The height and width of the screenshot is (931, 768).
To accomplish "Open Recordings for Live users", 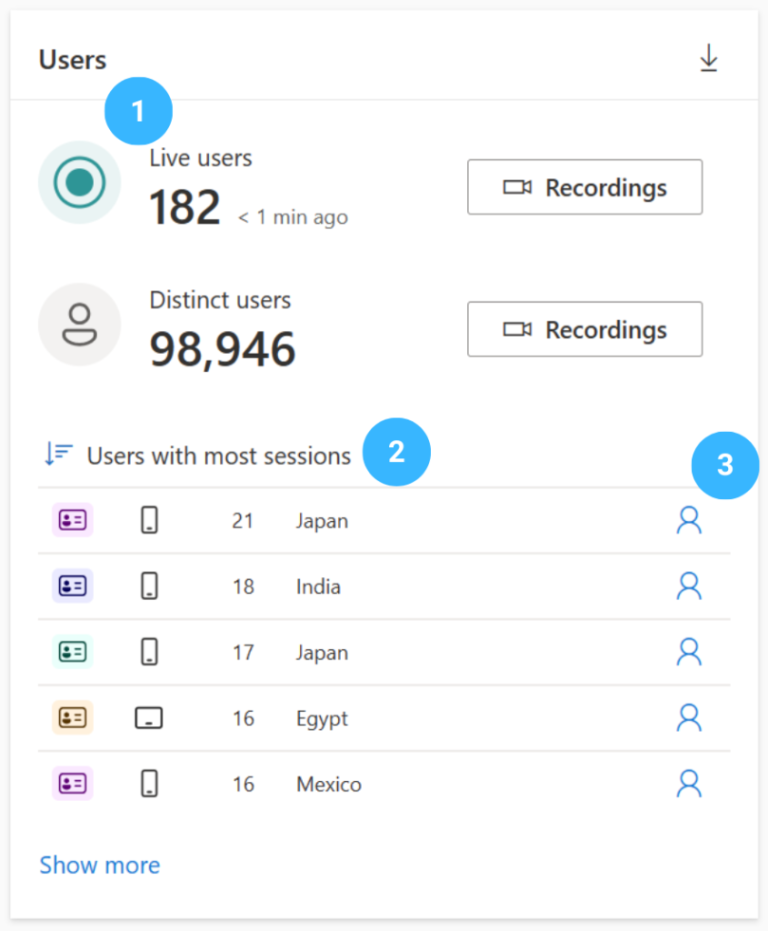I will tap(585, 186).
